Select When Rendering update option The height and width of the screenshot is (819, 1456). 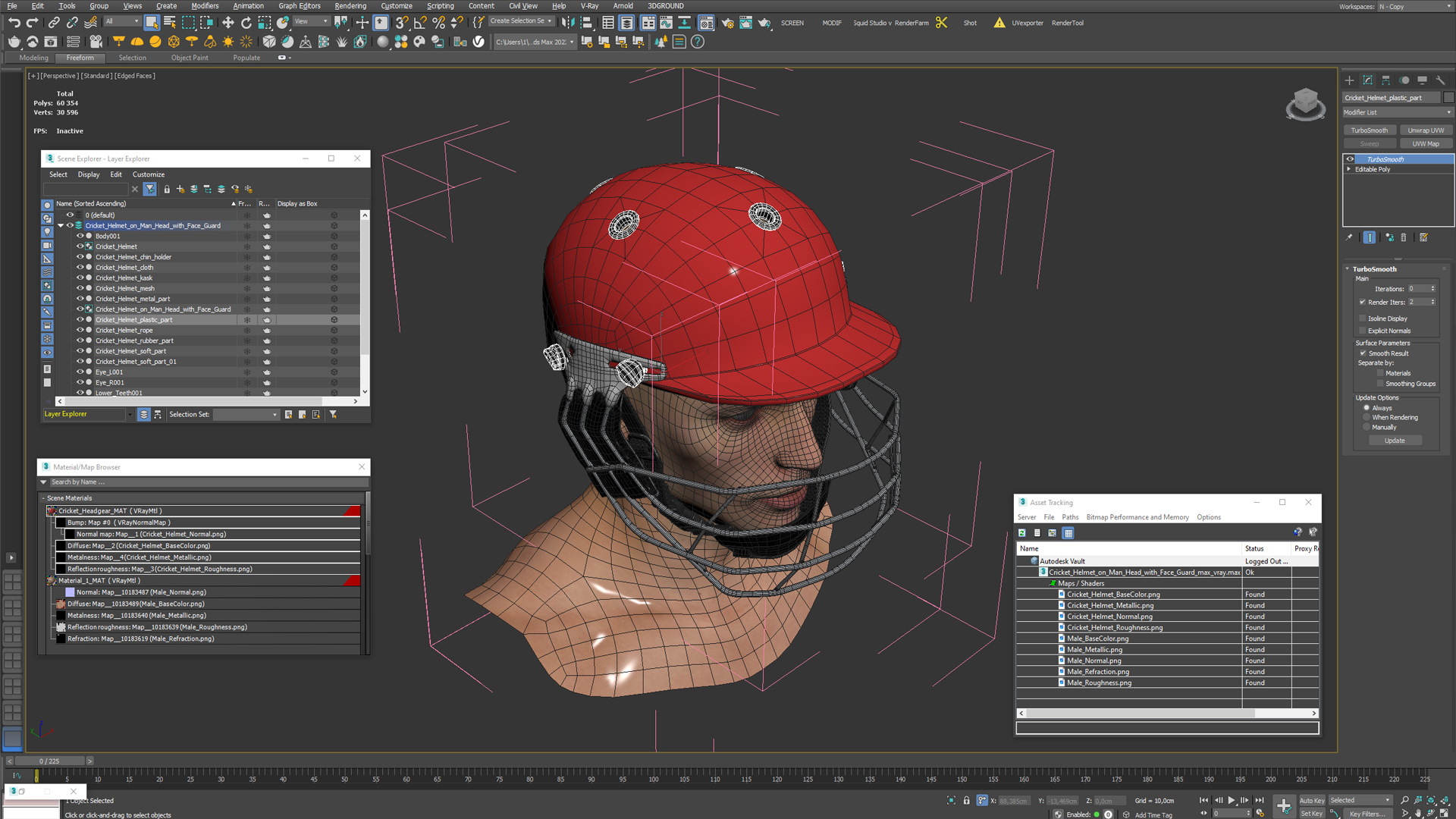click(1367, 417)
